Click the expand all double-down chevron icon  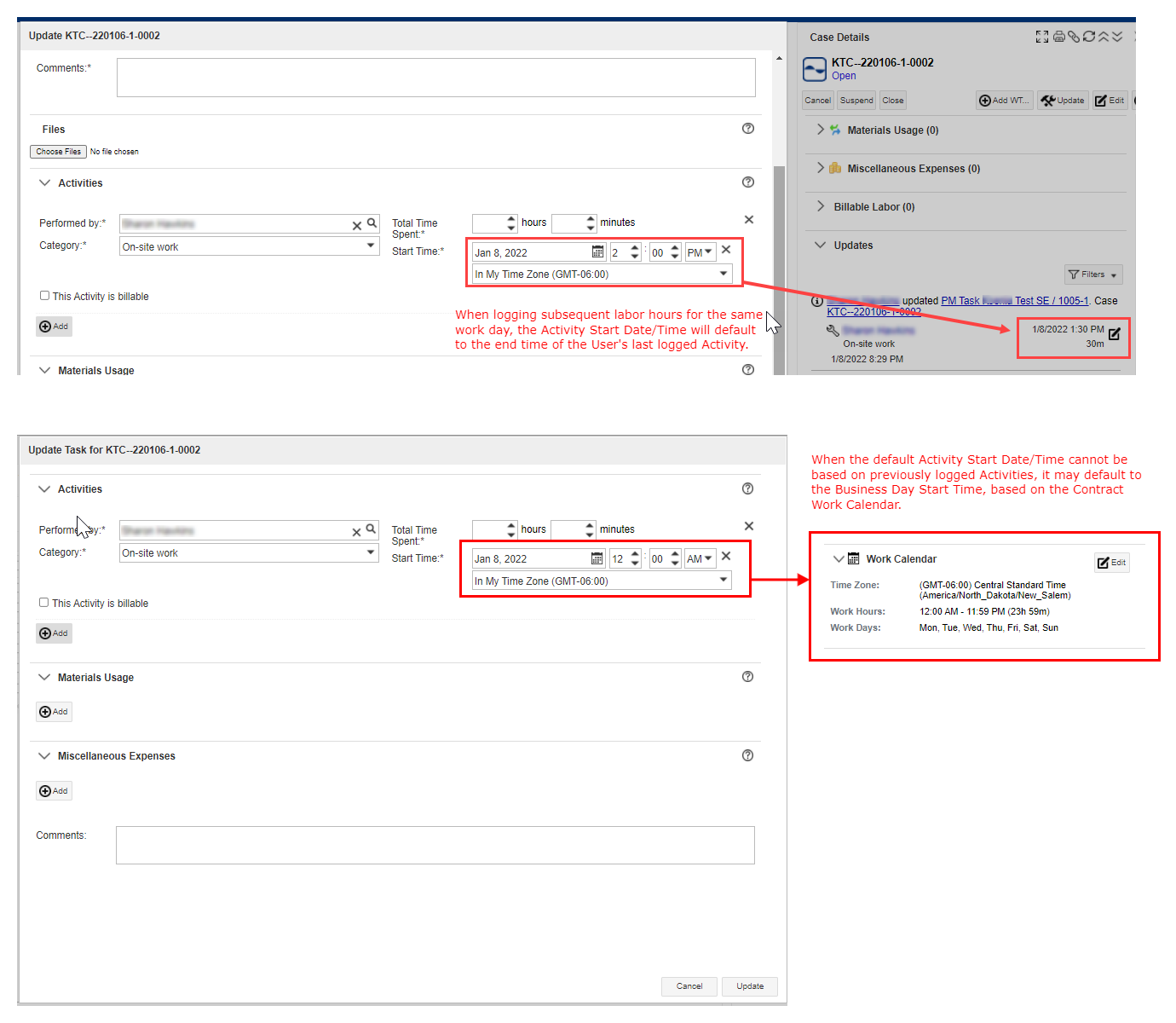coord(1117,37)
